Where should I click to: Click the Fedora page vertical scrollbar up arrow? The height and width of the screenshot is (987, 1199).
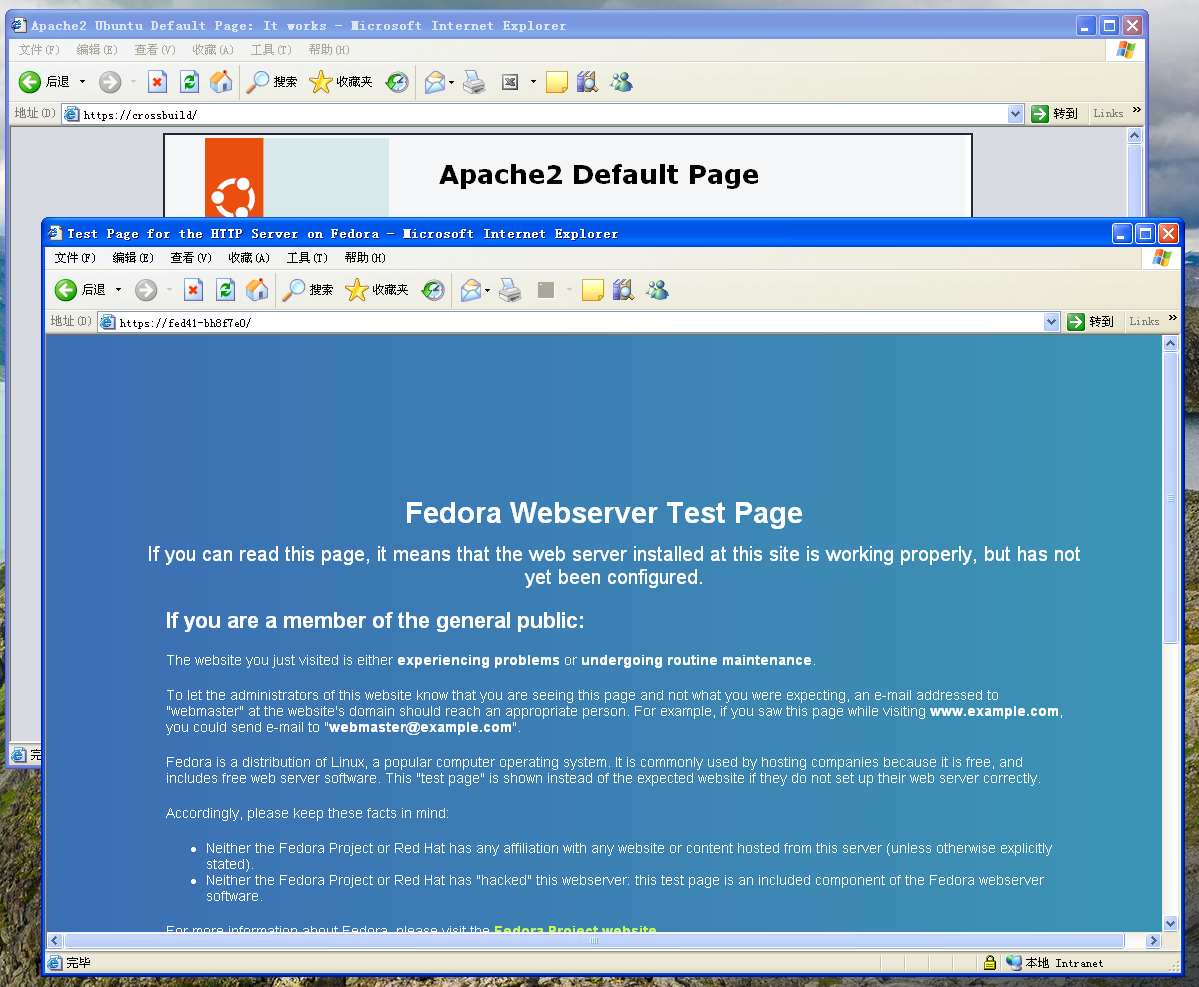click(x=1171, y=343)
